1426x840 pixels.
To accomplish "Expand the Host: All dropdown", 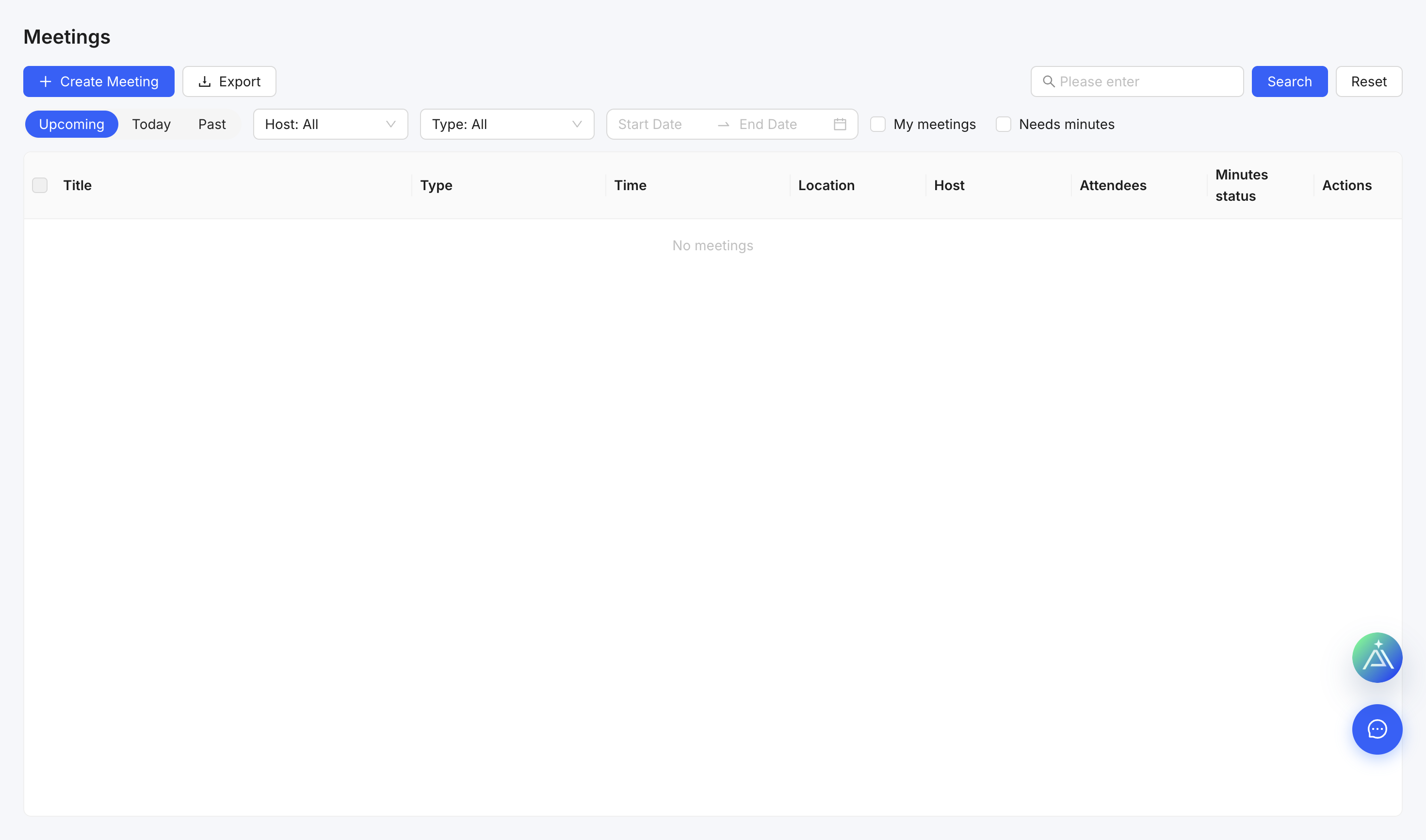I will tap(330, 124).
